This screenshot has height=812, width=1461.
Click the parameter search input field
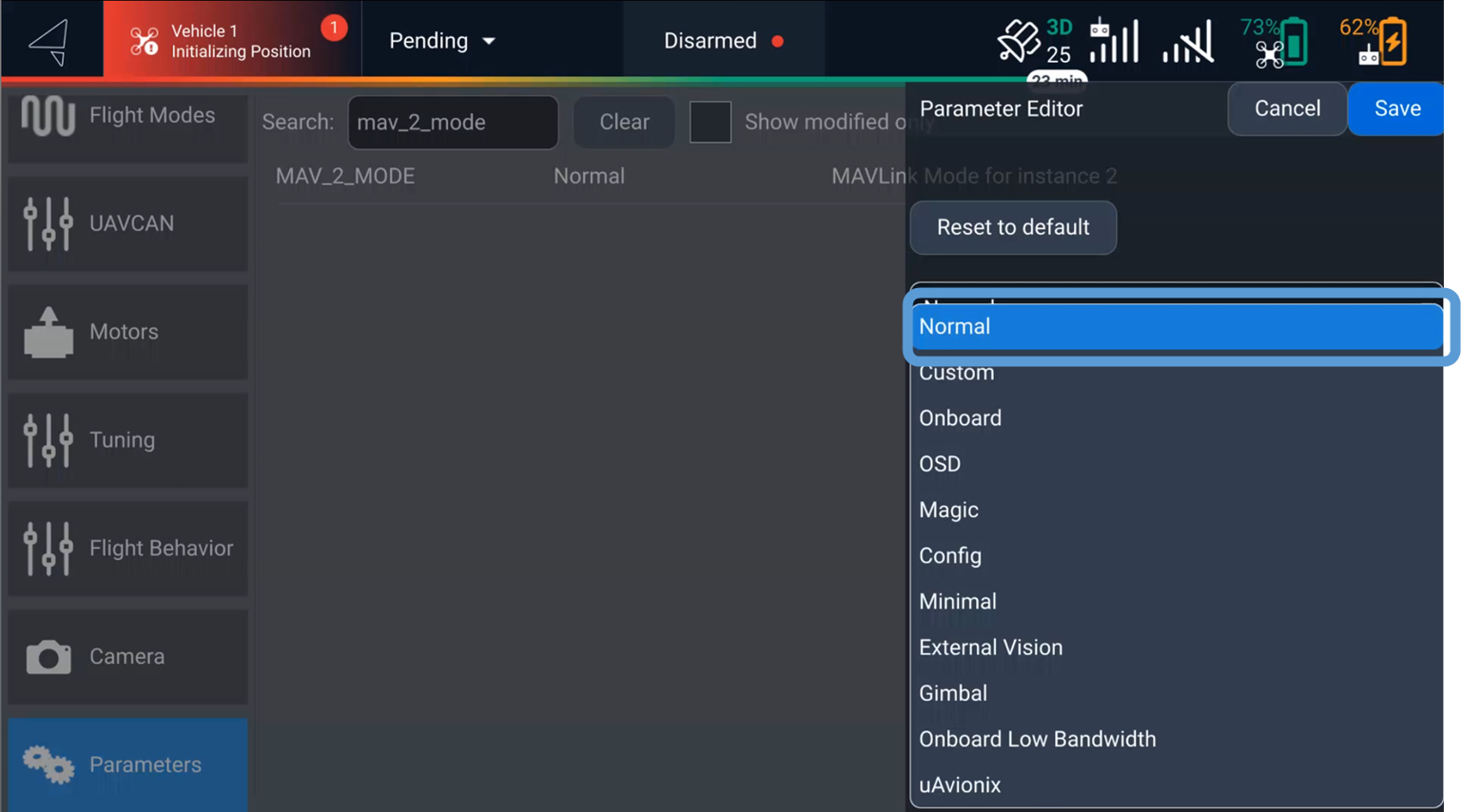453,123
